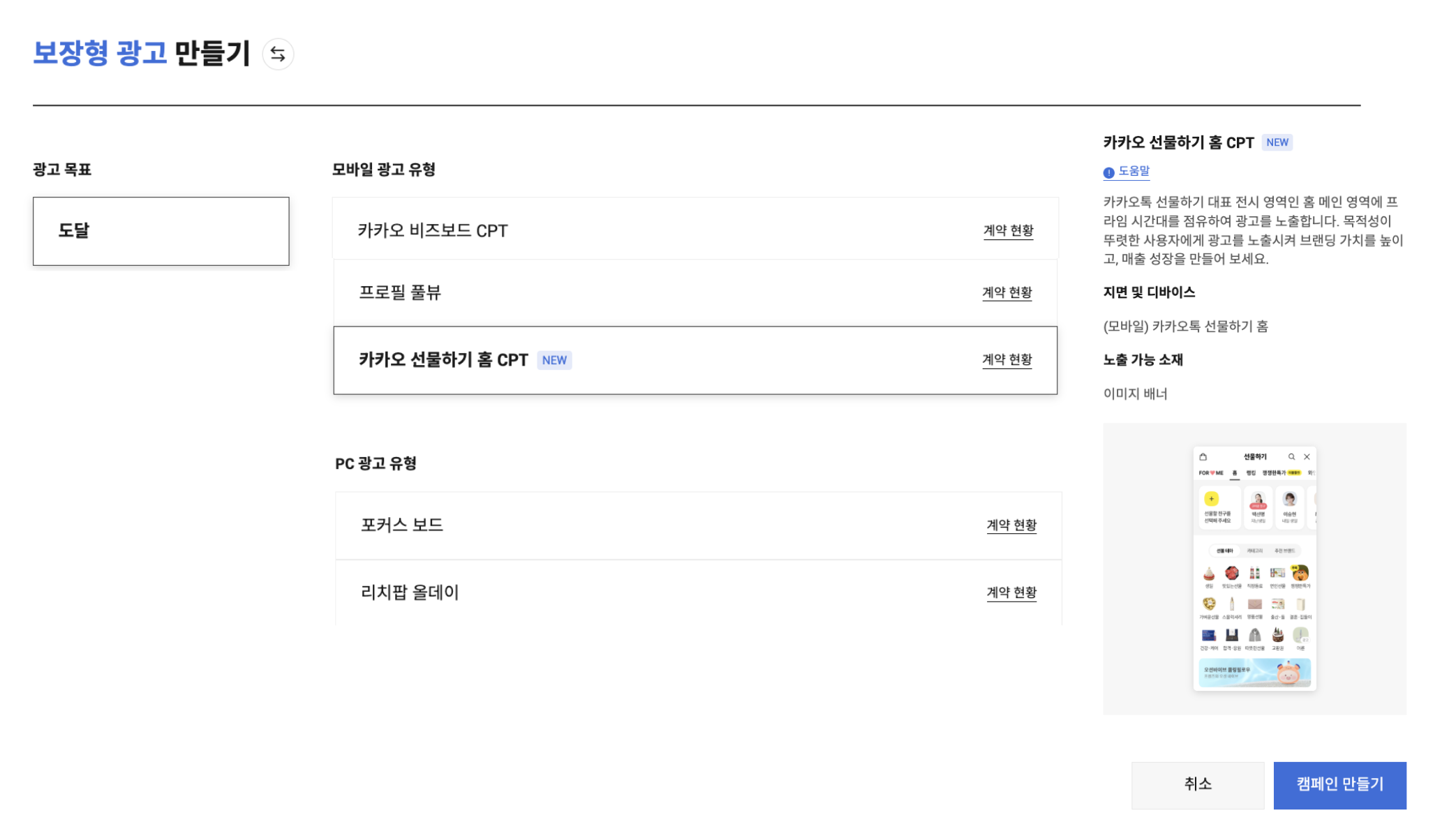1456x829 pixels.
Task: Open 계약 현황 for 카카오 비즈보드 CPT
Action: pyautogui.click(x=1008, y=230)
